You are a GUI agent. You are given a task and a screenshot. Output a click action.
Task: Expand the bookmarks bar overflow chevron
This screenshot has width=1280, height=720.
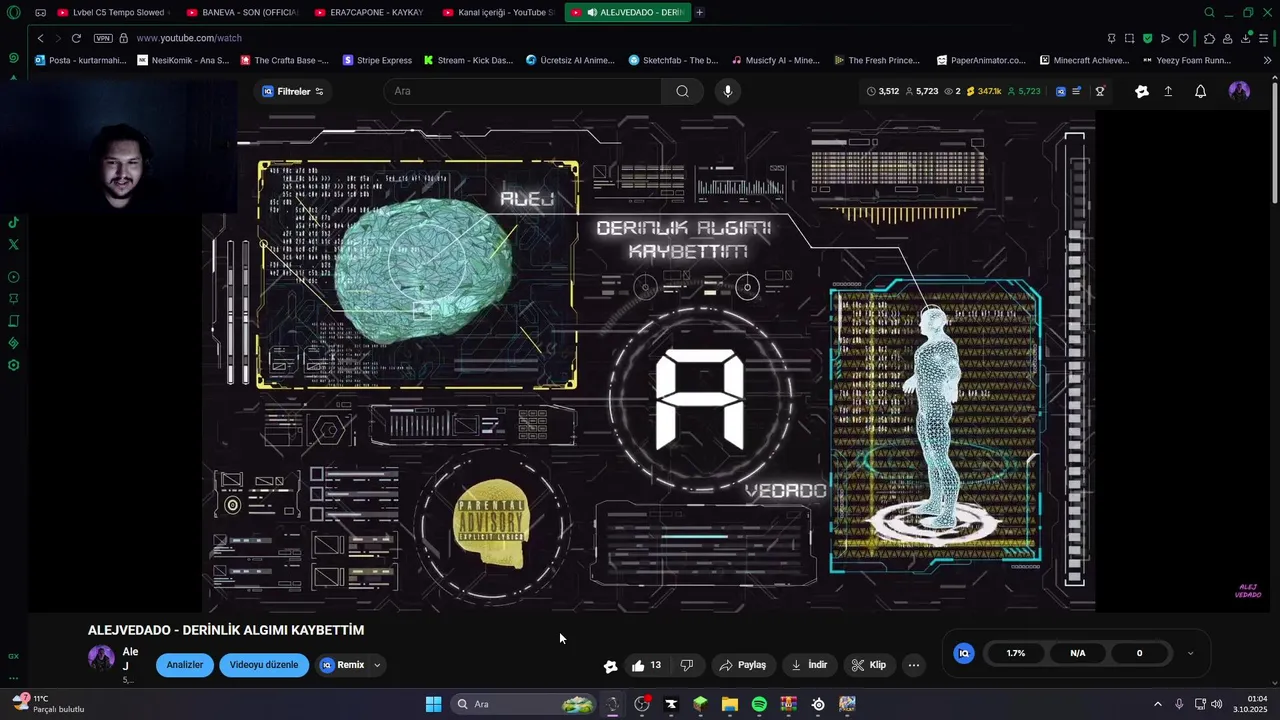1268,60
